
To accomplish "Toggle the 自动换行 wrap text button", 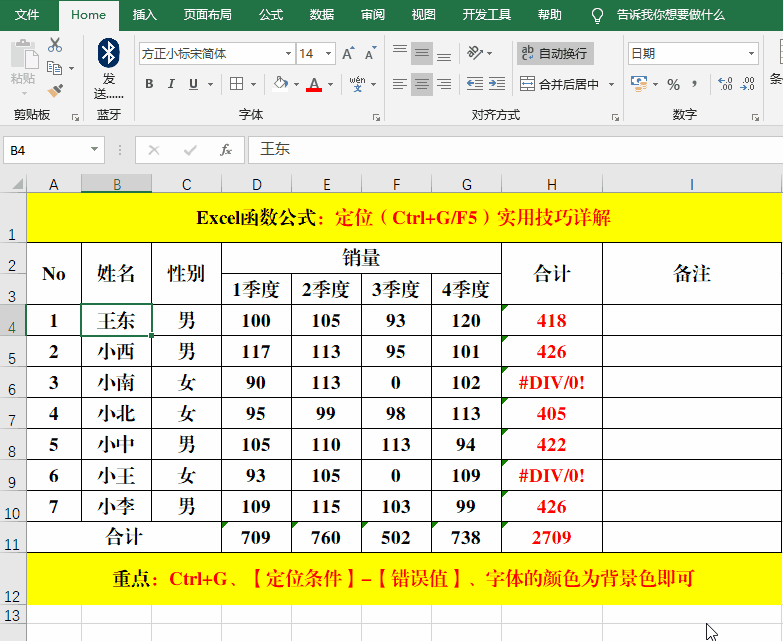I will 553,54.
